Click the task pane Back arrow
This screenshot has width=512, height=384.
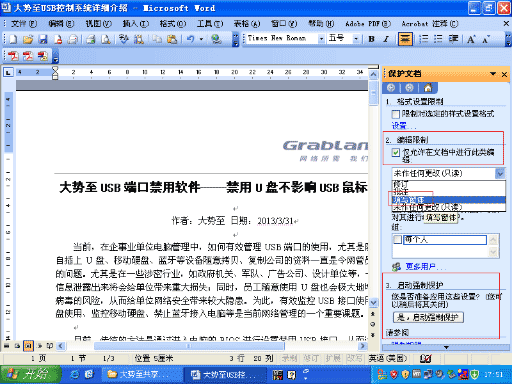(391, 88)
